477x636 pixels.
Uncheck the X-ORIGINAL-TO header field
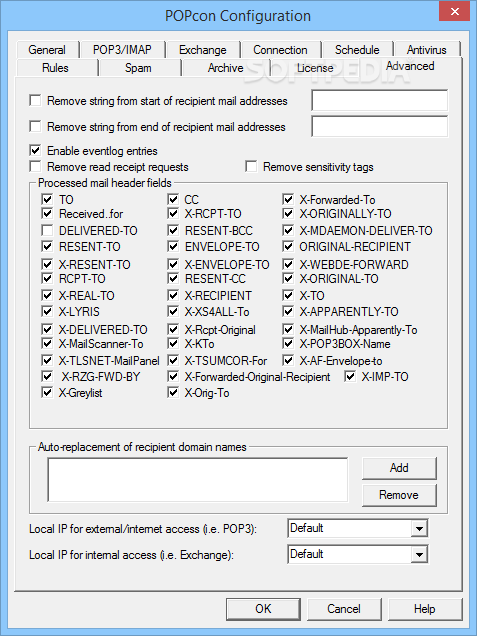pyautogui.click(x=288, y=279)
